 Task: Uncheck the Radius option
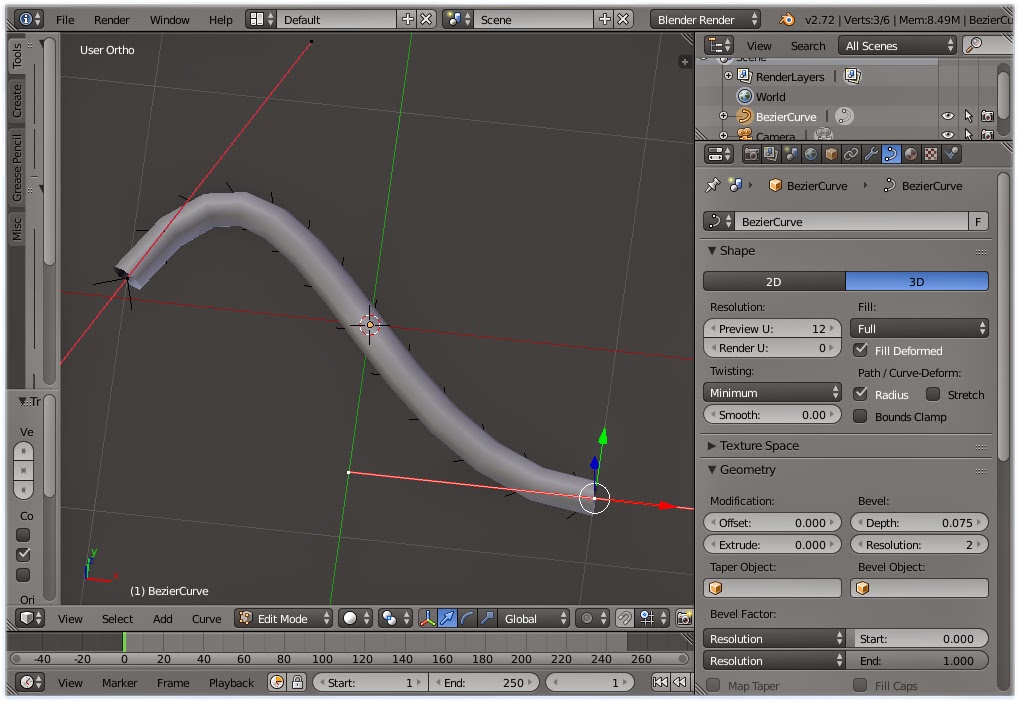862,394
